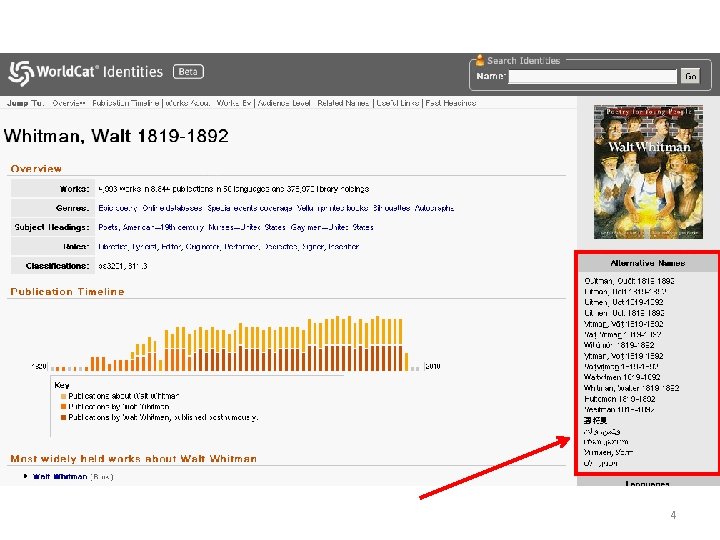The width and height of the screenshot is (720, 540).
Task: Open the Online databases genre link
Action: click(x=172, y=208)
